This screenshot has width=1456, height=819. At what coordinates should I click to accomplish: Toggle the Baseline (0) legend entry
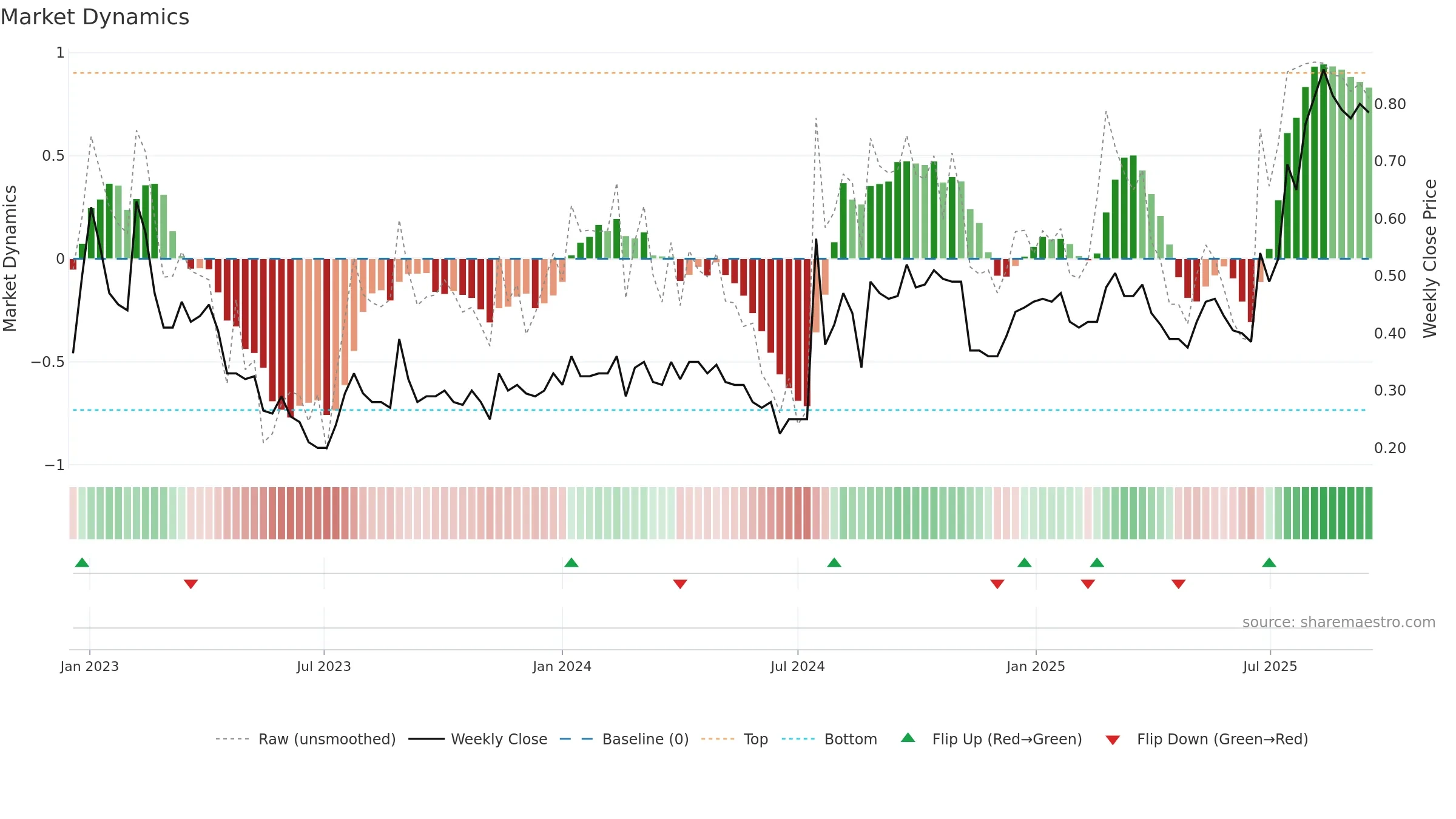[x=624, y=739]
